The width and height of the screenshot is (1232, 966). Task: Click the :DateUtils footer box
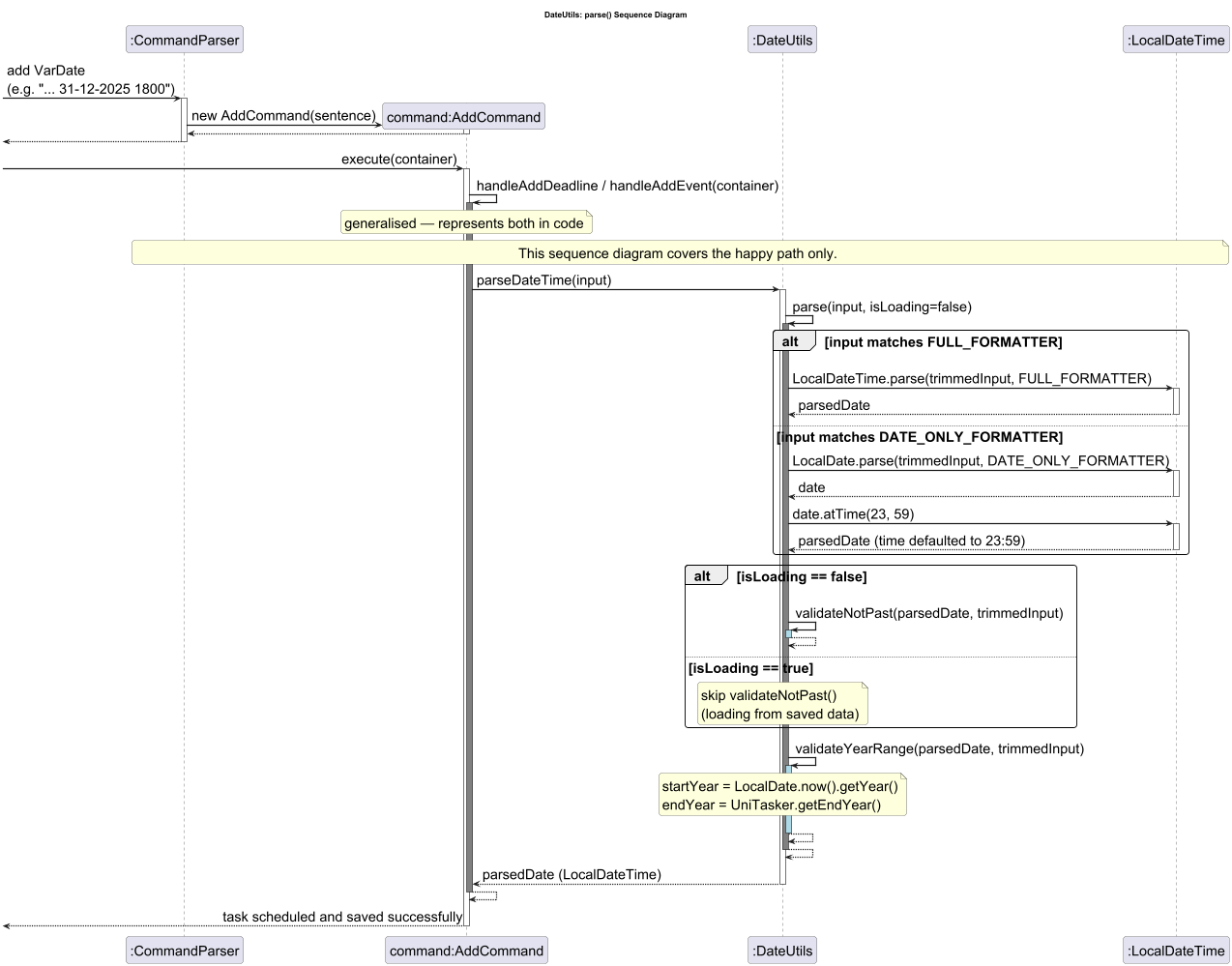point(781,951)
